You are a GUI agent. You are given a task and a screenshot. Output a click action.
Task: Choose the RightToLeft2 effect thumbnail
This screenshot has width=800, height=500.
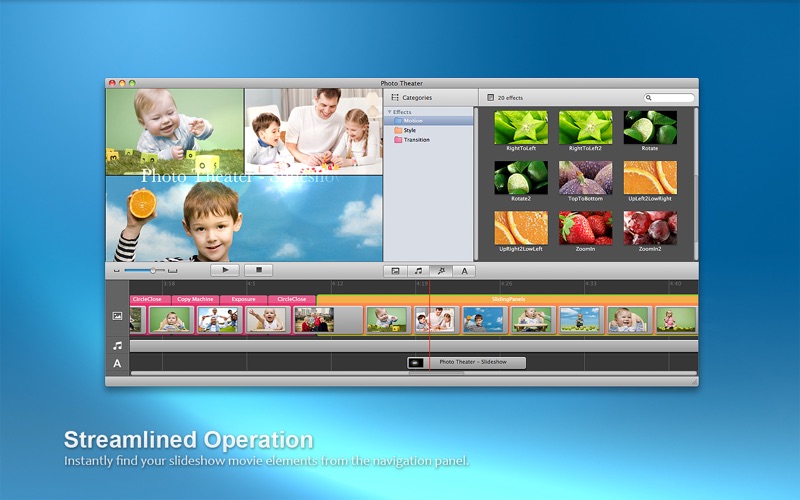click(x=585, y=128)
